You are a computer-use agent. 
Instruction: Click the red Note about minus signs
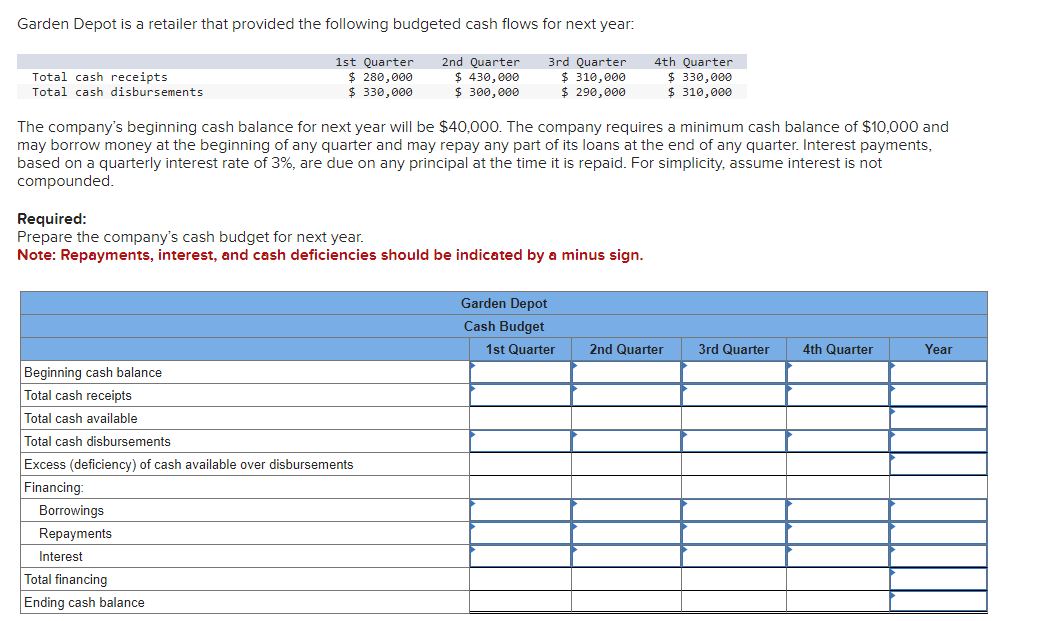coord(330,255)
